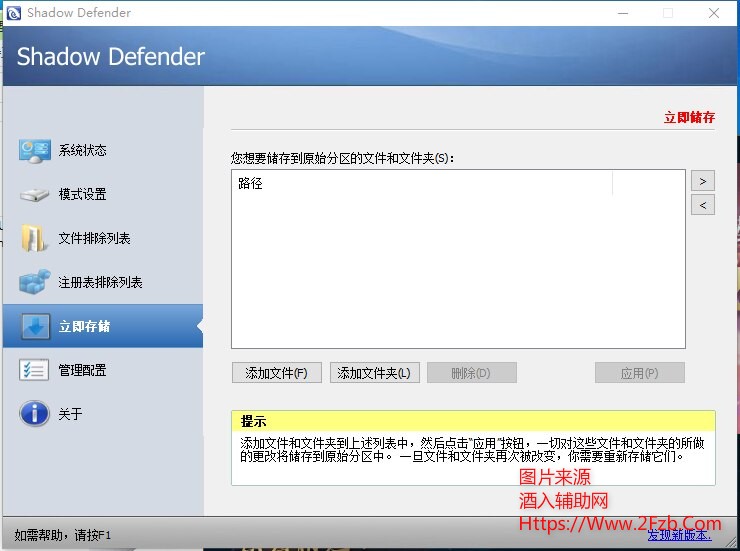Click the 添加文件夹(L) button
Screen dimensions: 740x551
pos(374,373)
